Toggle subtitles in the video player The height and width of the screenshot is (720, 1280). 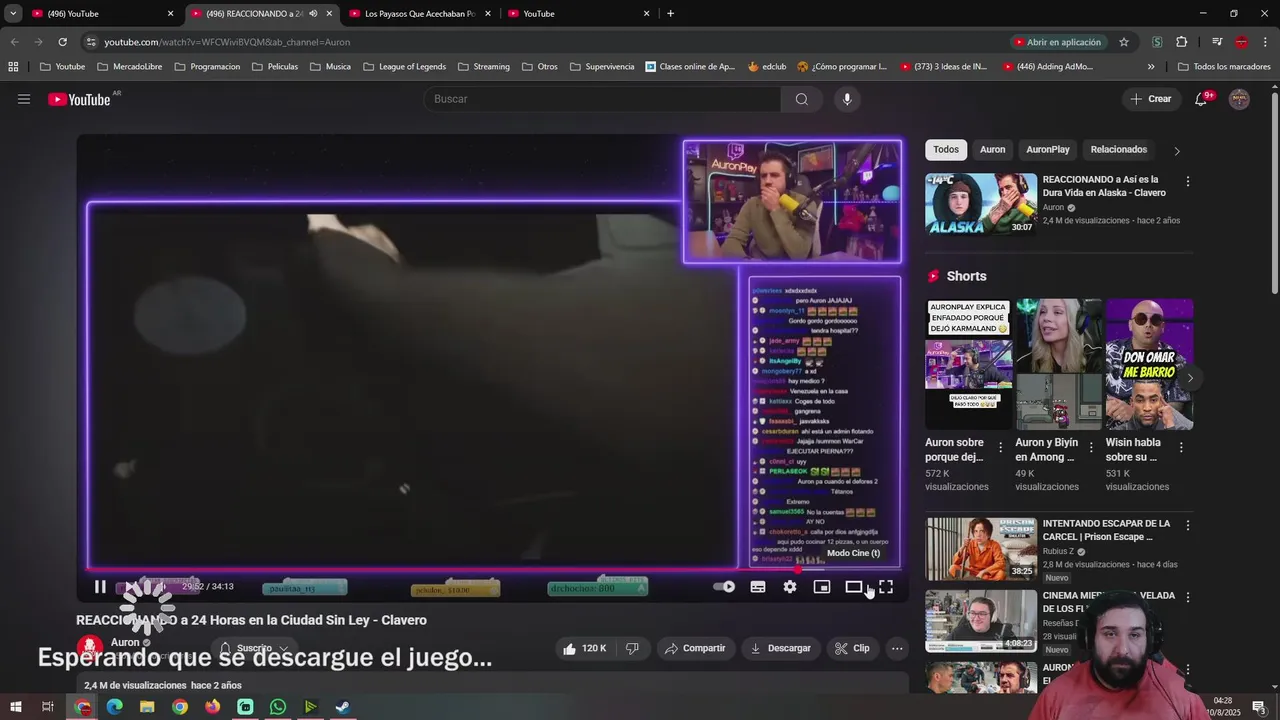click(758, 587)
